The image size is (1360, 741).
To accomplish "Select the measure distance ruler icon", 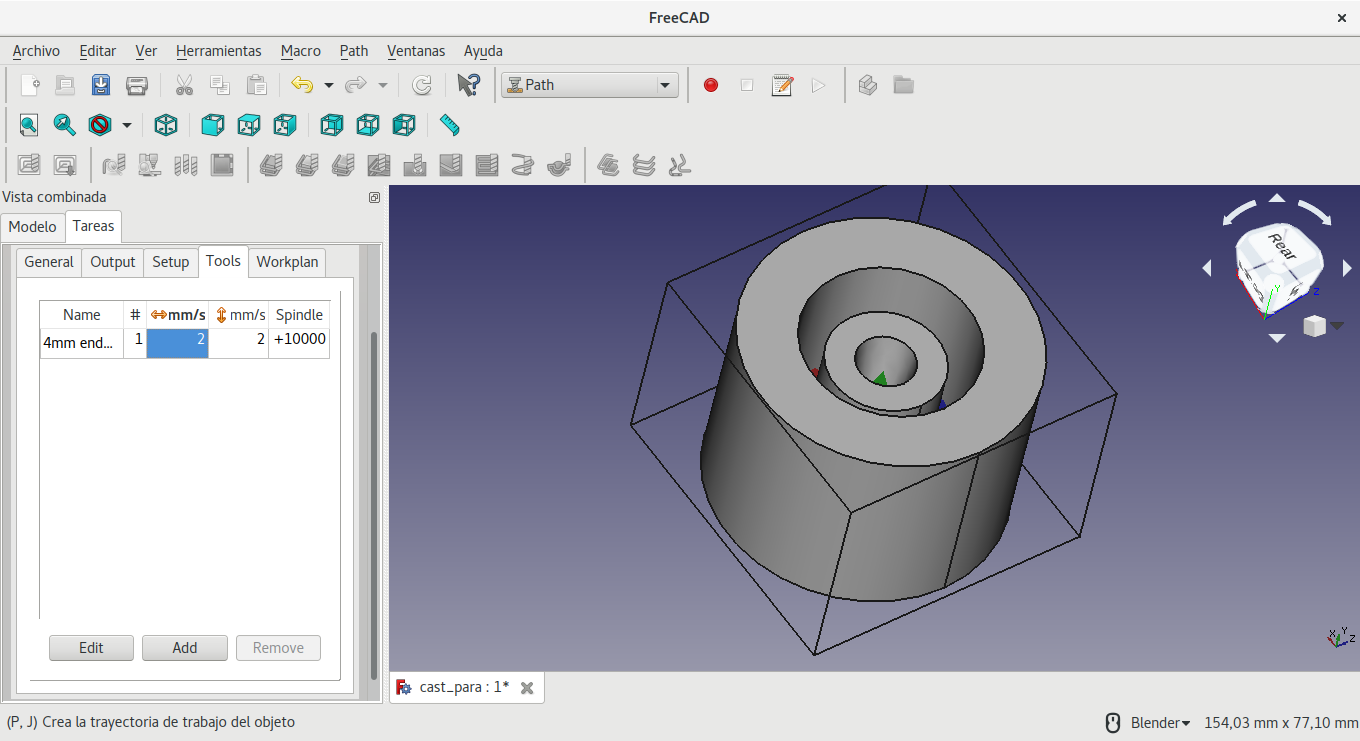I will (x=449, y=125).
